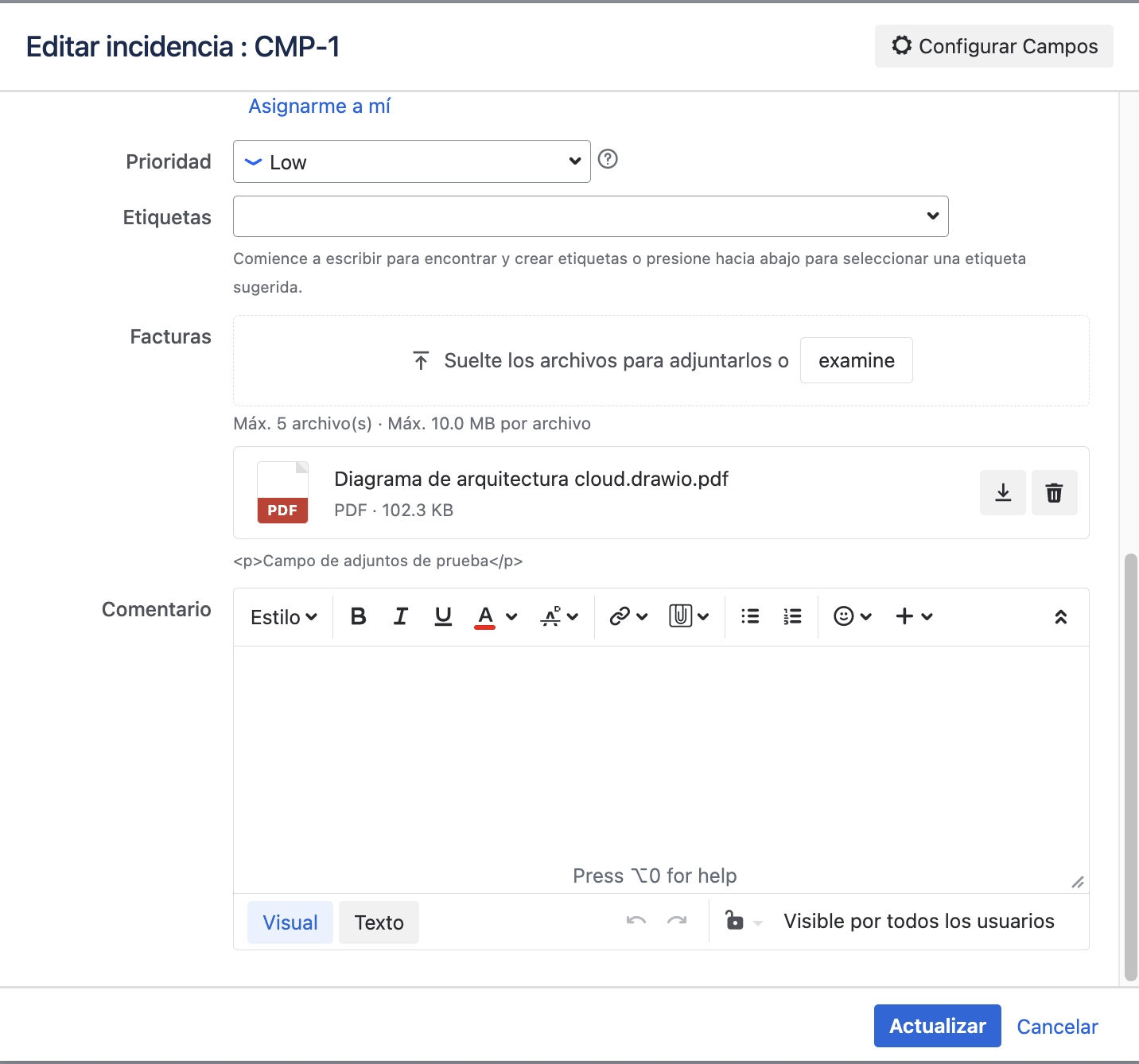Viewport: 1139px width, 1064px height.
Task: Undo the last comment edit
Action: pyautogui.click(x=636, y=921)
